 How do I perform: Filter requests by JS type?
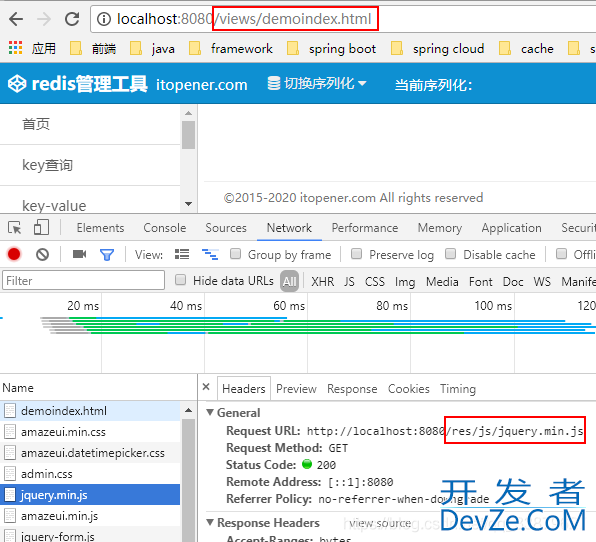pyautogui.click(x=349, y=282)
